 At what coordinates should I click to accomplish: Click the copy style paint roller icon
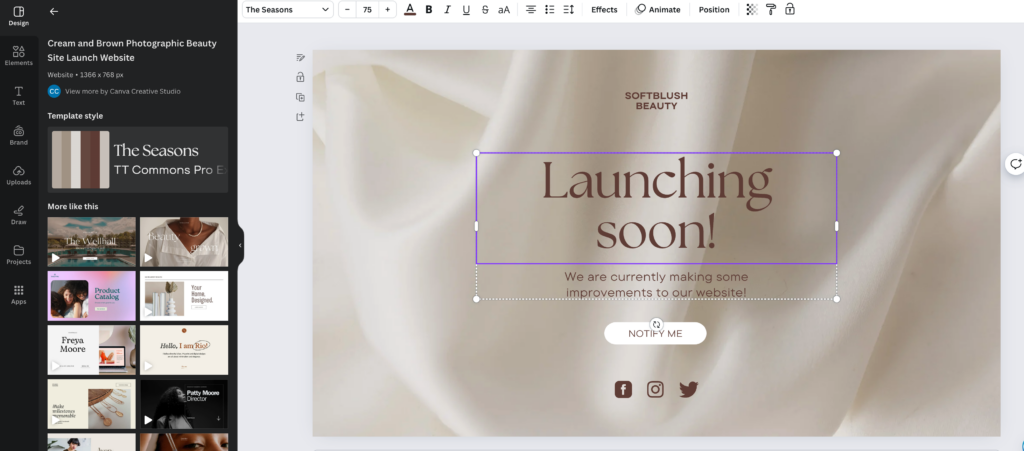[x=771, y=9]
